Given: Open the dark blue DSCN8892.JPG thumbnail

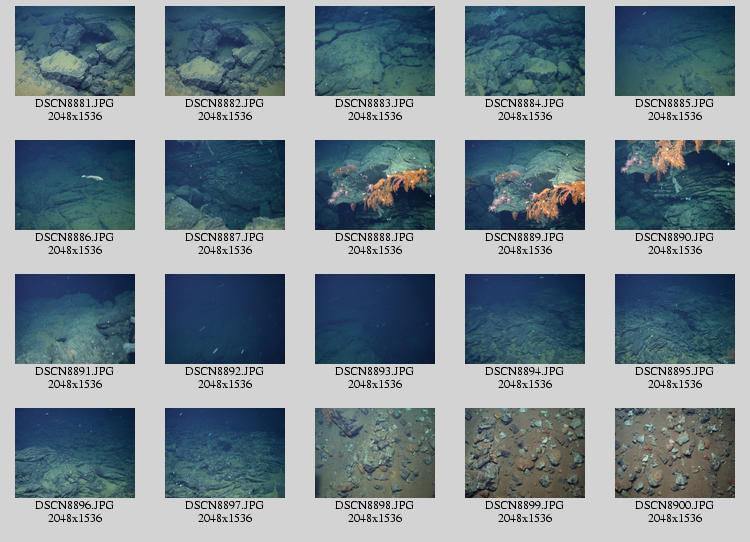Looking at the screenshot, I should 225,319.
